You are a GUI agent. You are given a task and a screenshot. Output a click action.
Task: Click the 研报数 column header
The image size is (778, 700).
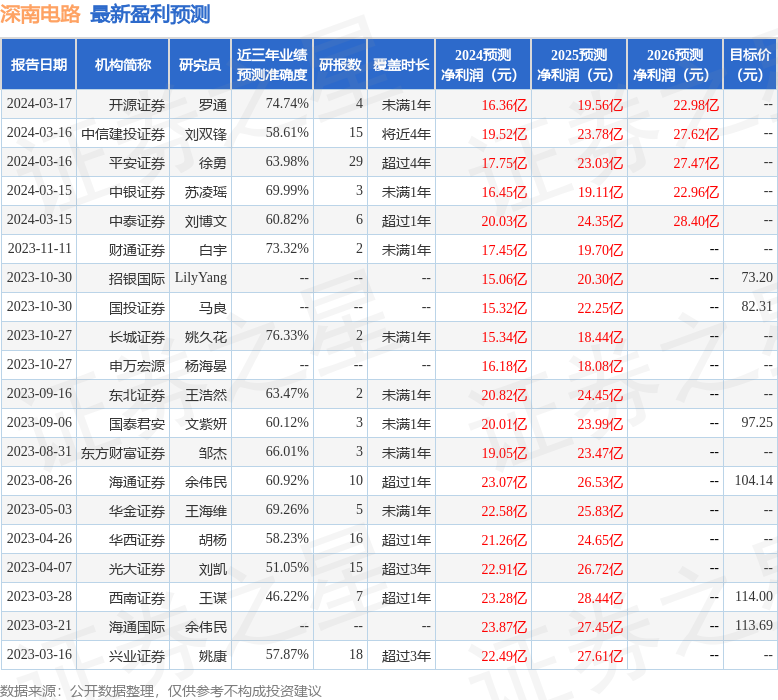point(340,64)
